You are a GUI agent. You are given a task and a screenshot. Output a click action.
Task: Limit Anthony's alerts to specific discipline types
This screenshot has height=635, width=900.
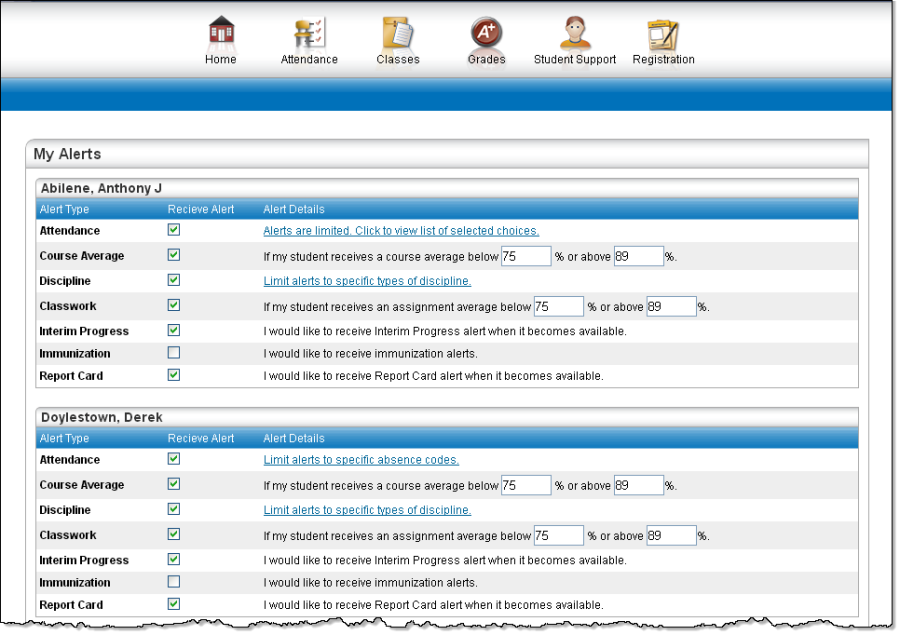(x=368, y=281)
